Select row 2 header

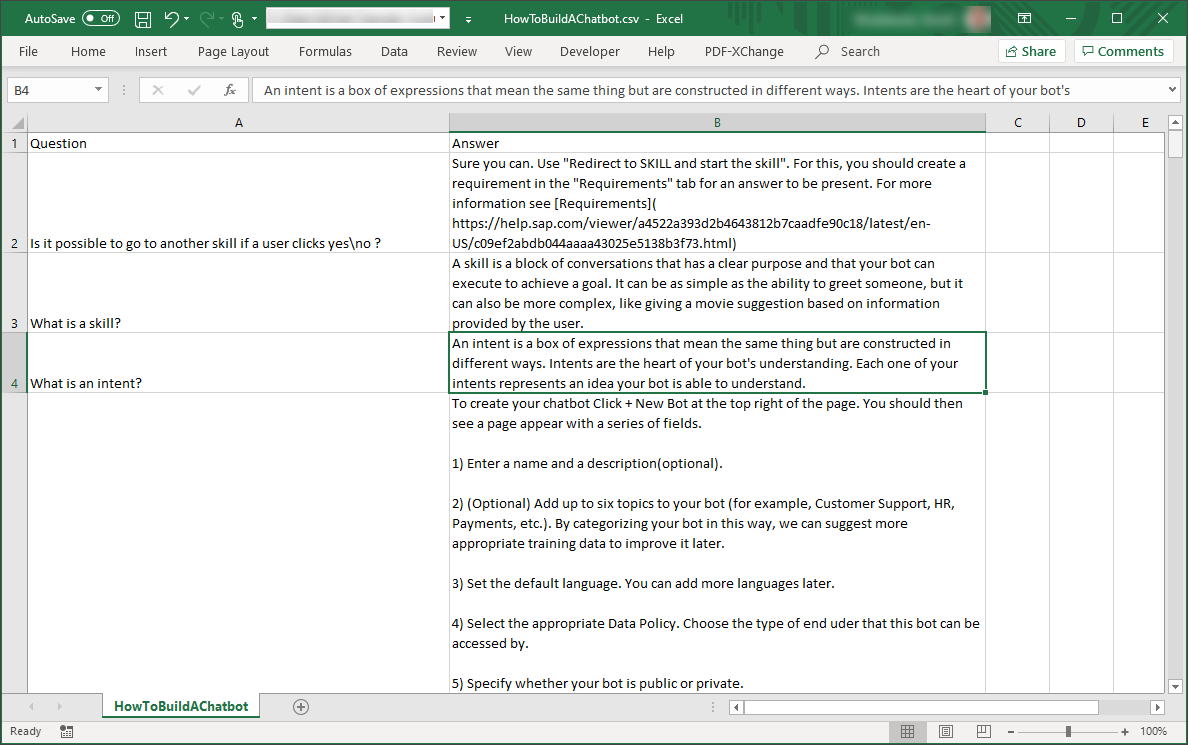coord(14,203)
